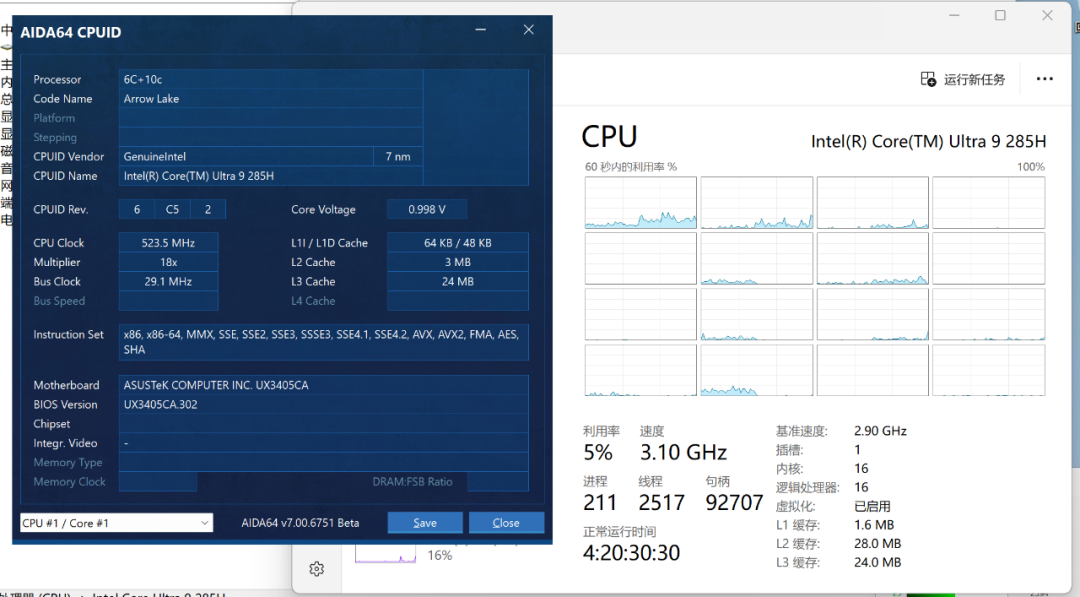Viewport: 1080px width, 597px height.
Task: Click the 3.10 GHz speed value in Task Manager
Action: (683, 452)
